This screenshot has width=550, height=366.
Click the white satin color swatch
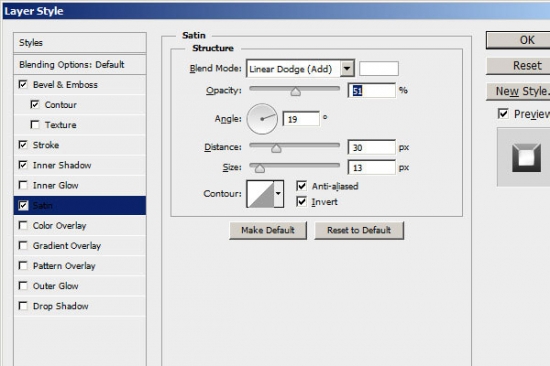point(379,68)
